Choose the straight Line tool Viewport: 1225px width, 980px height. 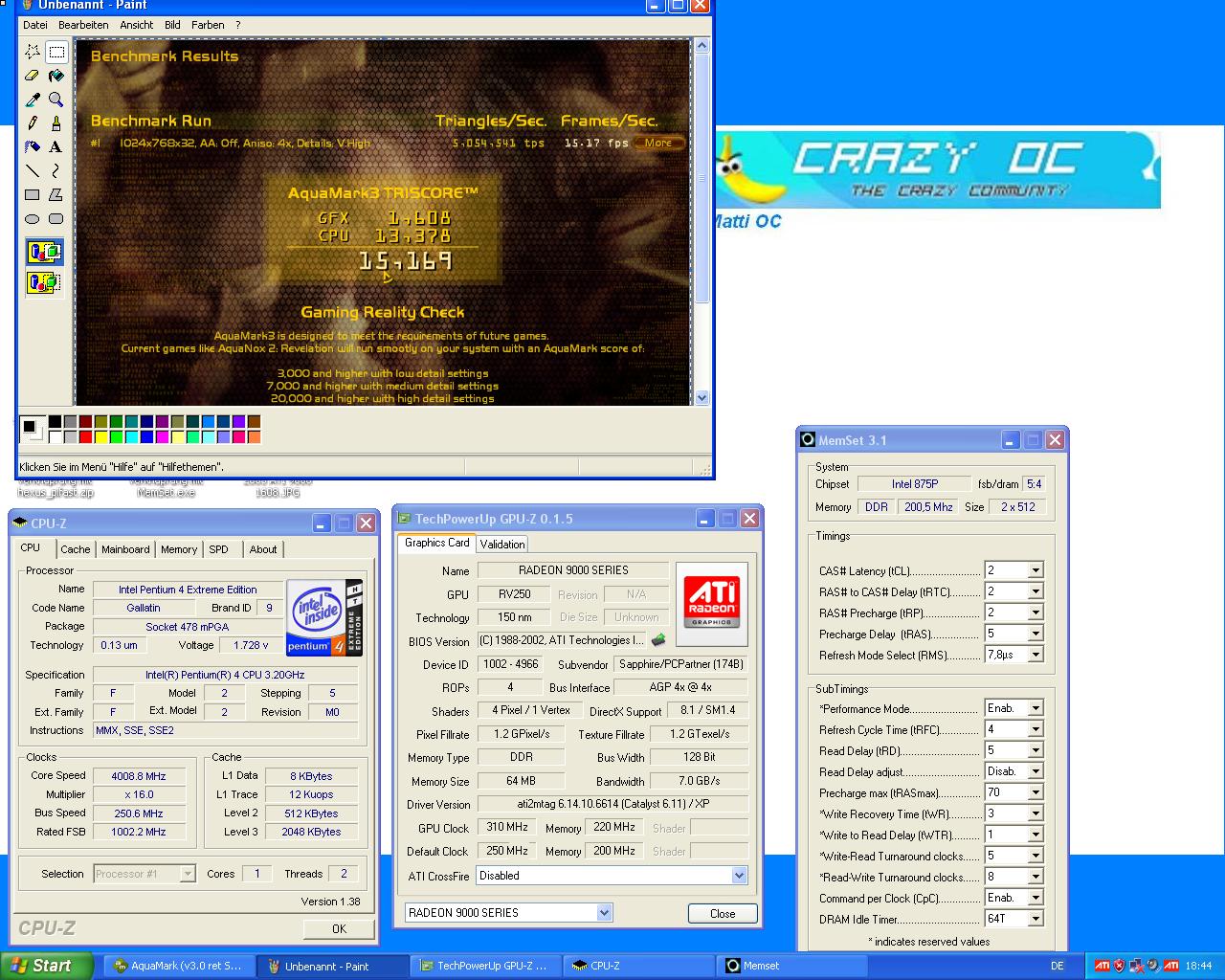tap(33, 171)
